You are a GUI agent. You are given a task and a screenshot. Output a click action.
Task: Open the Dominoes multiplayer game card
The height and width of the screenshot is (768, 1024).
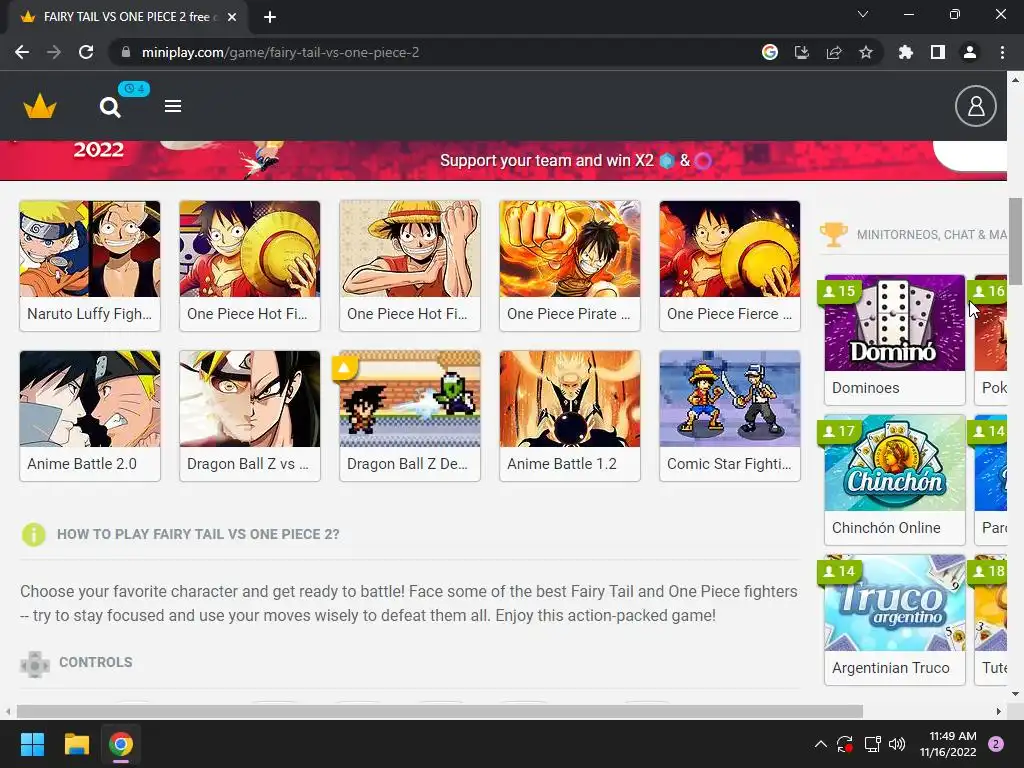point(895,340)
